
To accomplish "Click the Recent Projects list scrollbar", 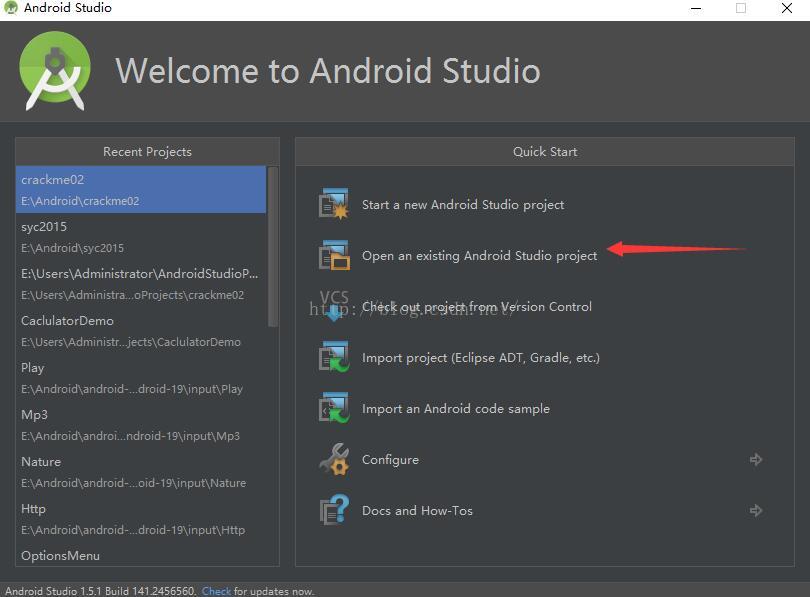I will (273, 247).
